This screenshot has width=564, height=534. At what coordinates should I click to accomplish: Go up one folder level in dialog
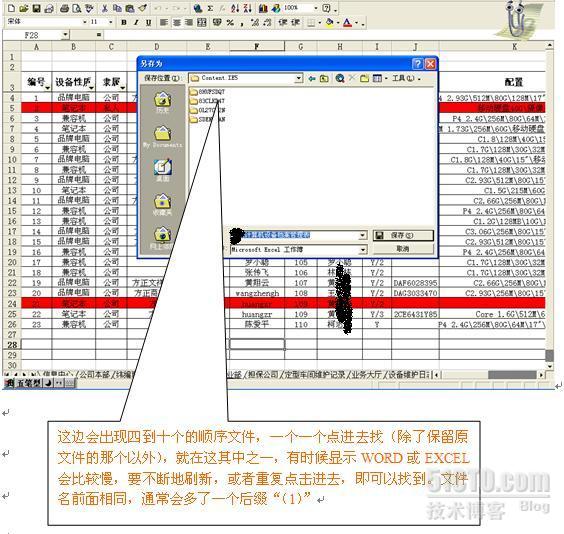324,78
